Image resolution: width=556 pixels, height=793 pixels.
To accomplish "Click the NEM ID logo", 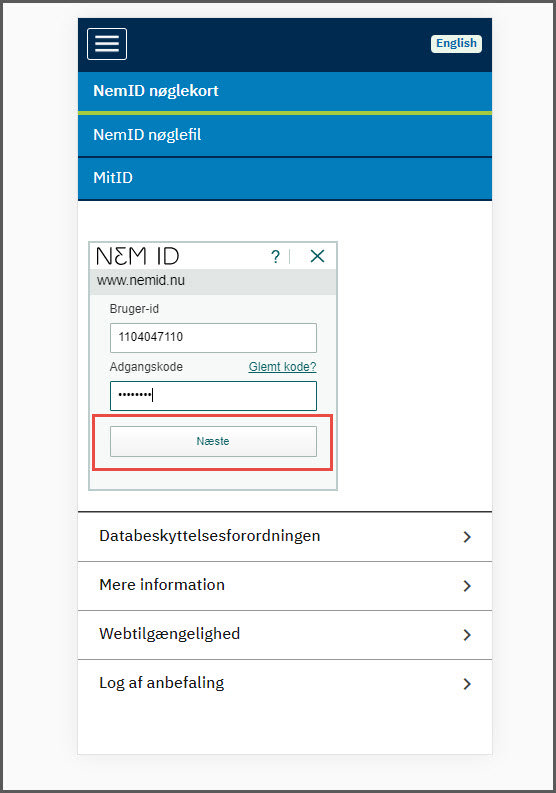I will tap(138, 256).
